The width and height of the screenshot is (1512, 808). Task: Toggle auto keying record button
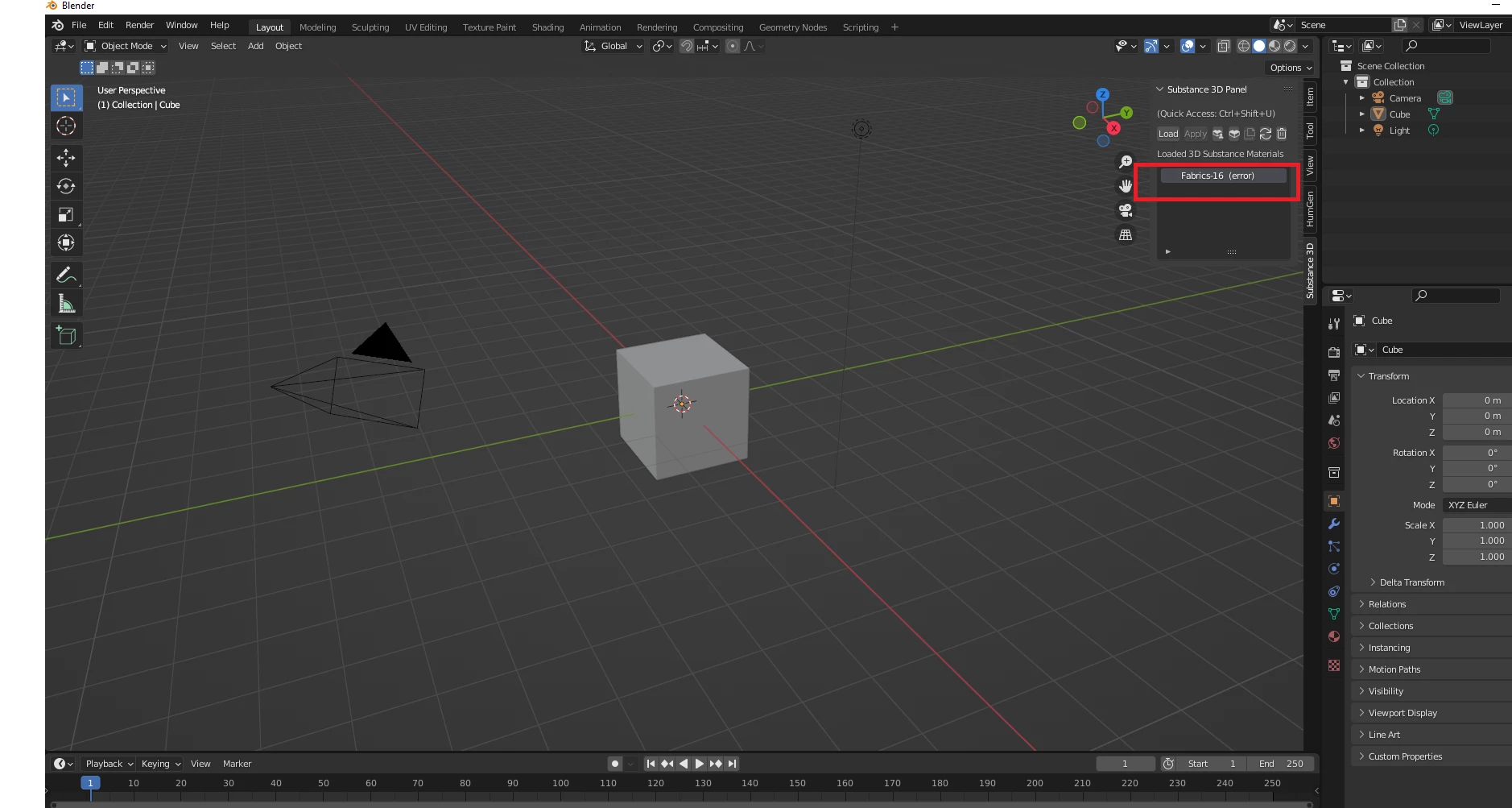(x=615, y=764)
